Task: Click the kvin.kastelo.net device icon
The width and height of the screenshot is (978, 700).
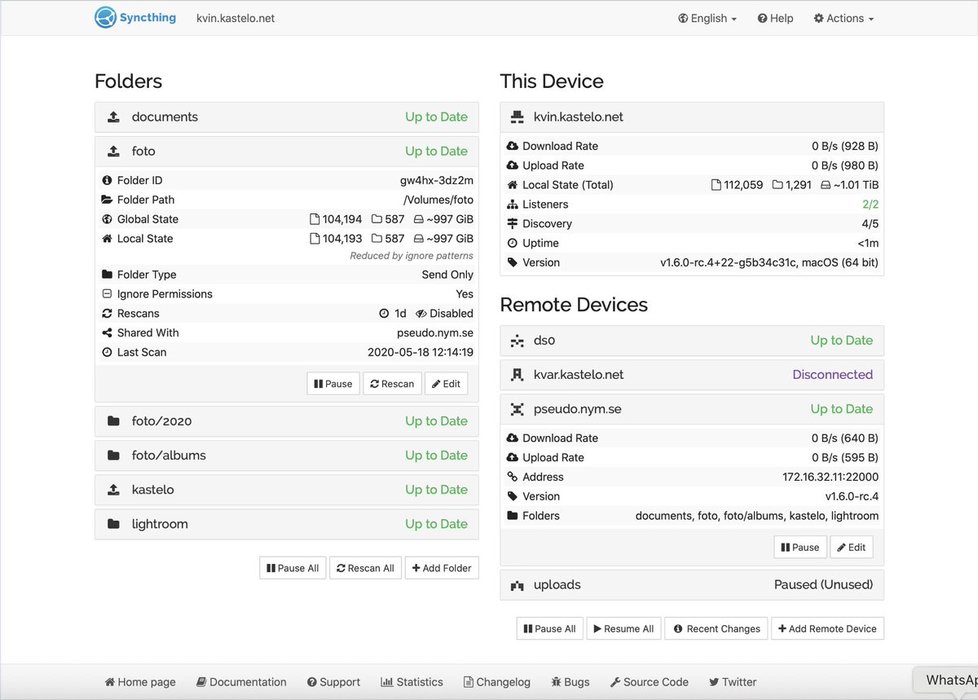Action: click(x=517, y=117)
